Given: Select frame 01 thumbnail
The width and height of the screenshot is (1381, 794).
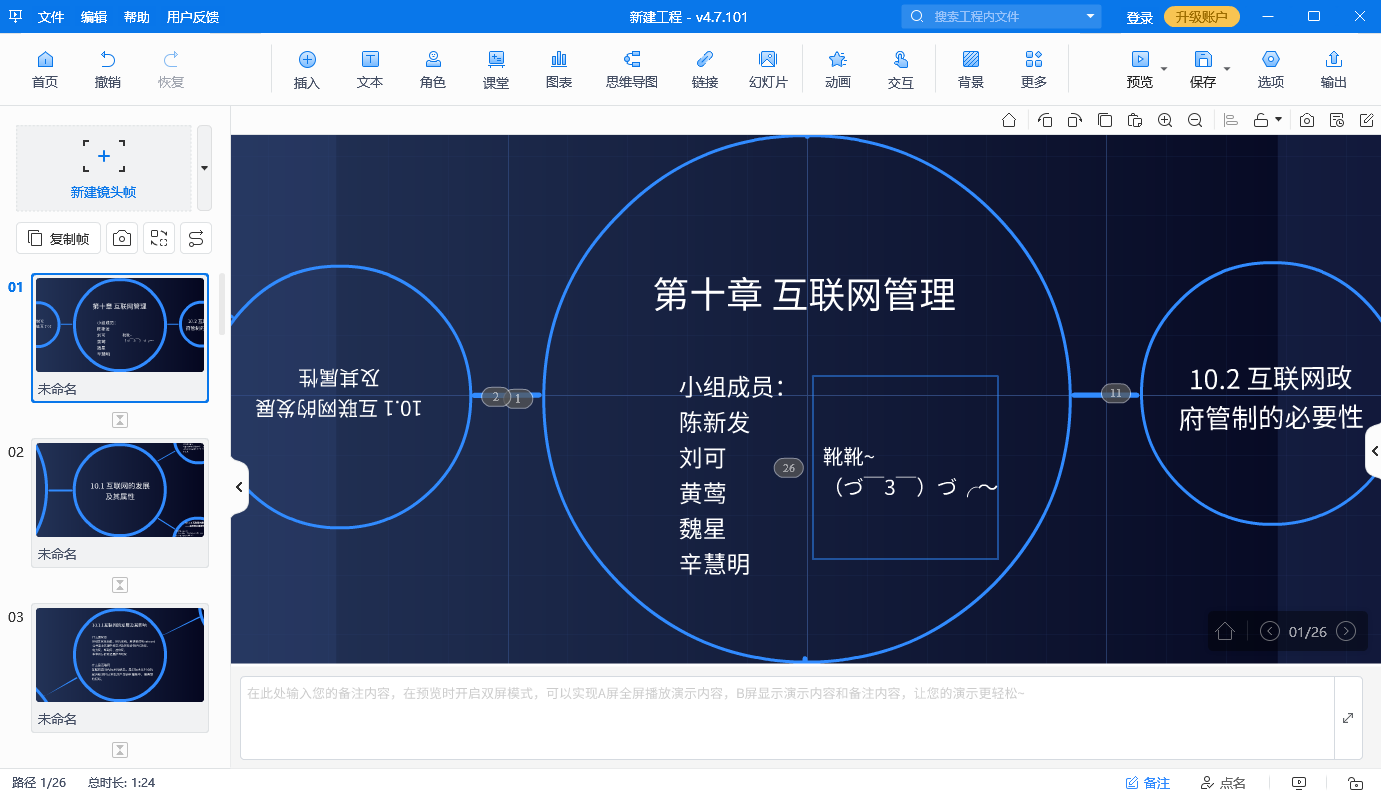Looking at the screenshot, I should click(x=120, y=325).
